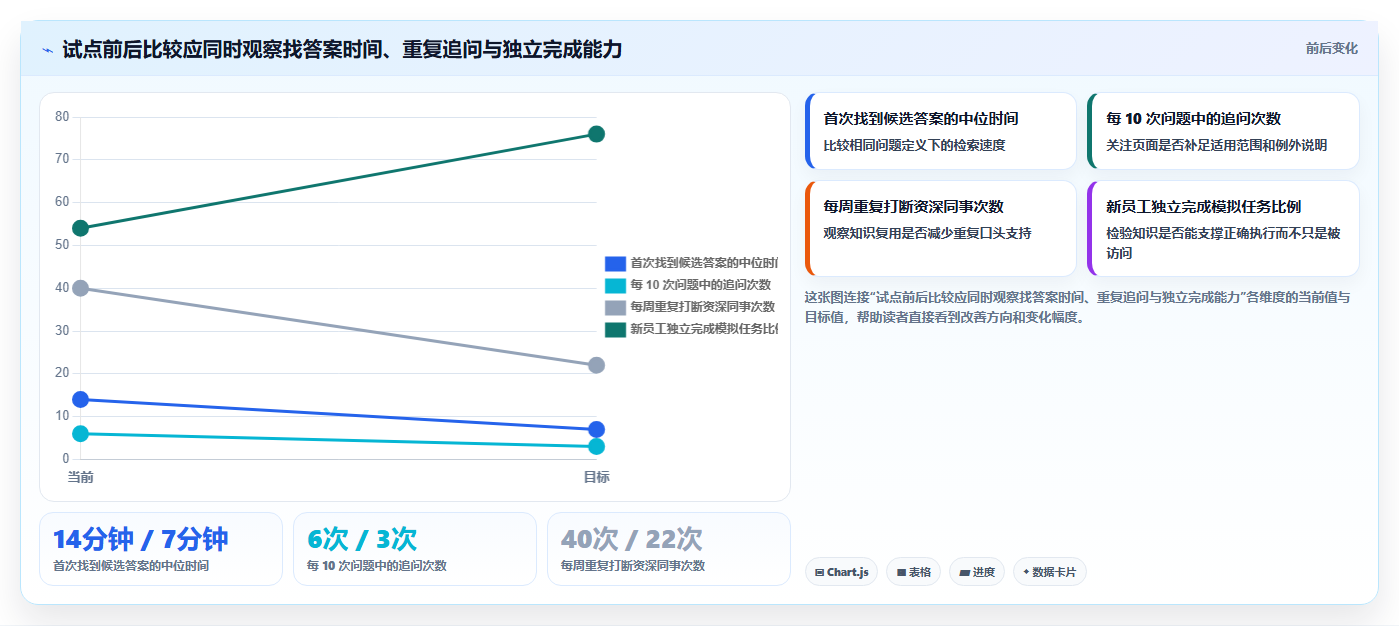
Task: Click the 当前 x-axis label
Action: coord(81,477)
